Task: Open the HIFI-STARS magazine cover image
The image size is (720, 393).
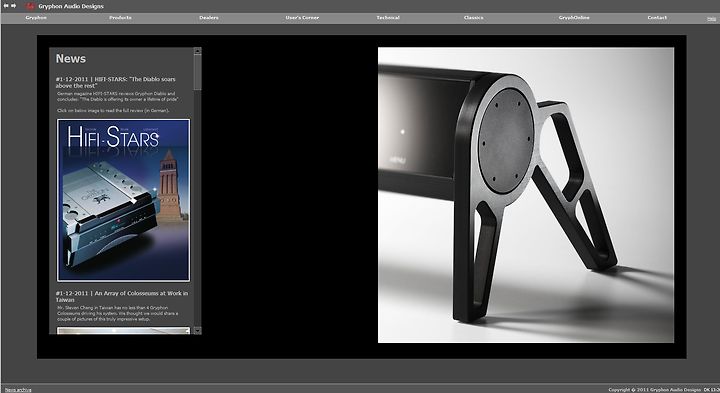Action: click(x=123, y=200)
